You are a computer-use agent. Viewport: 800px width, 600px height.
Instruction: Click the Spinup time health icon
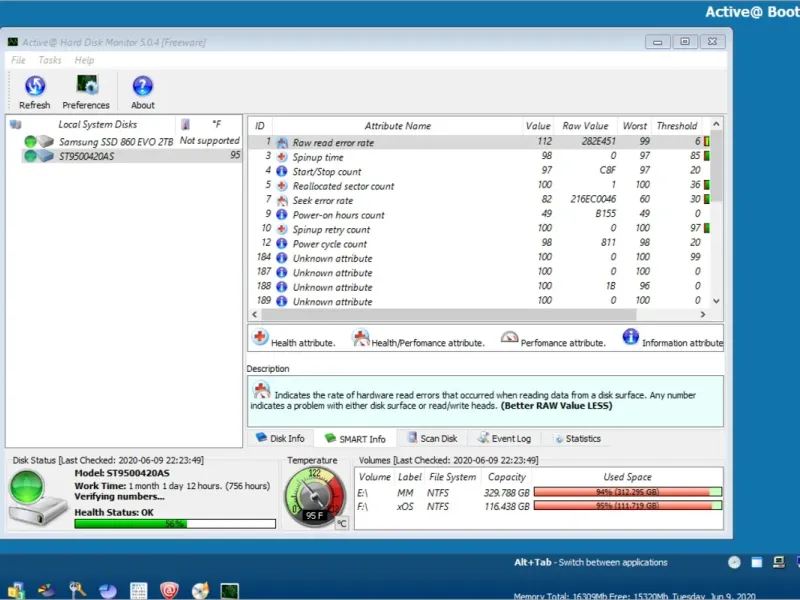(x=282, y=157)
